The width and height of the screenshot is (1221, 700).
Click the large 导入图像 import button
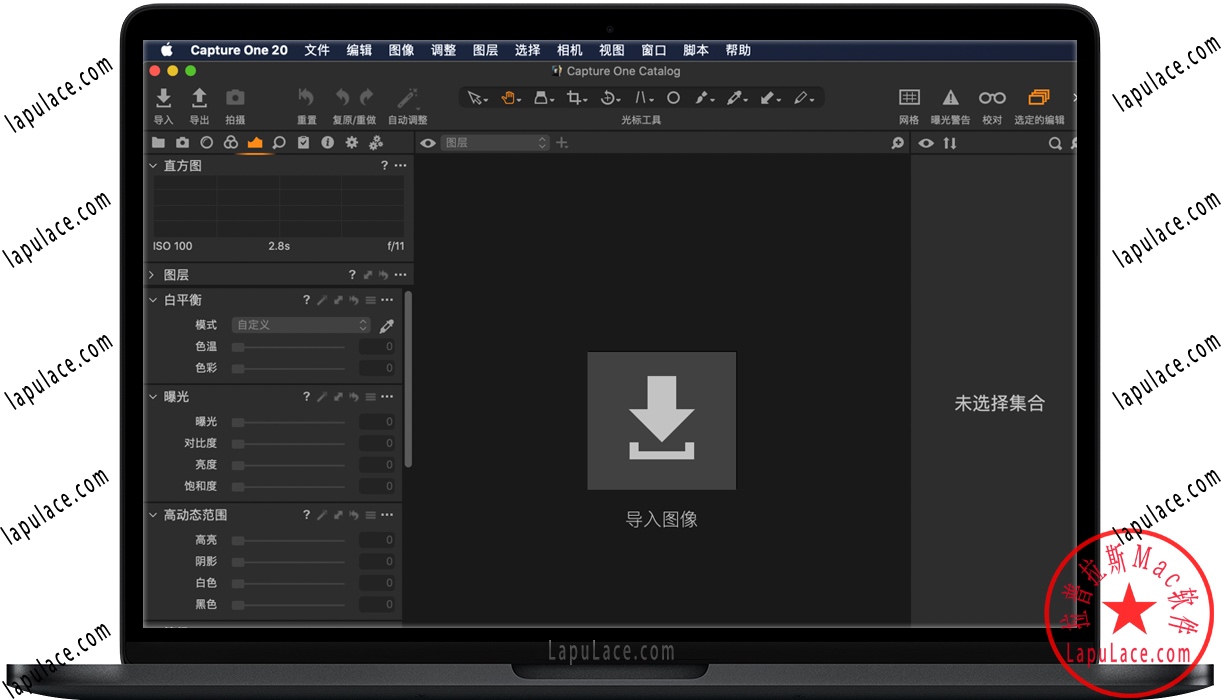click(x=662, y=421)
